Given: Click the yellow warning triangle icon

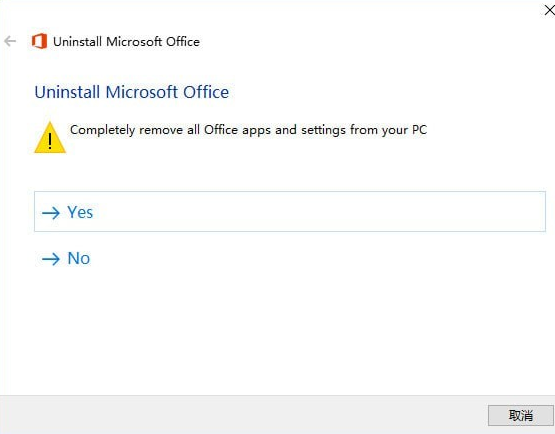Looking at the screenshot, I should tap(50, 138).
